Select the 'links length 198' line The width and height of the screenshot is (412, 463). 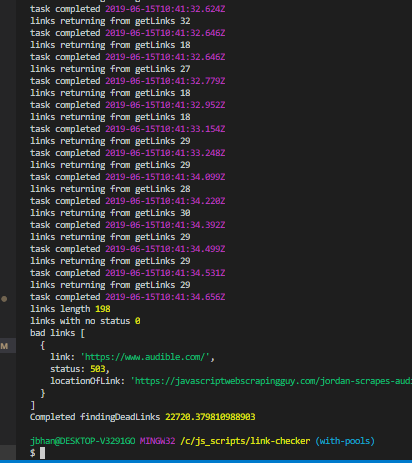(x=70, y=309)
